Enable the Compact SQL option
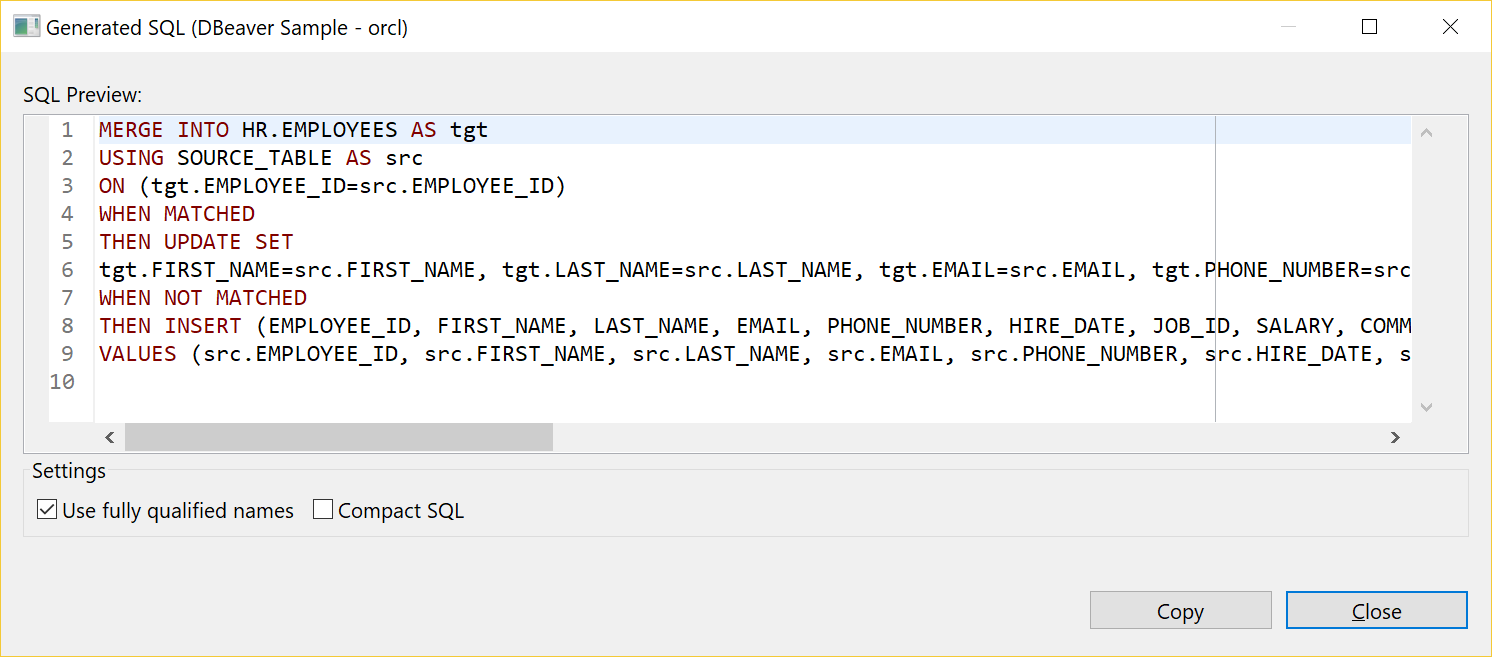This screenshot has width=1492, height=657. (322, 509)
